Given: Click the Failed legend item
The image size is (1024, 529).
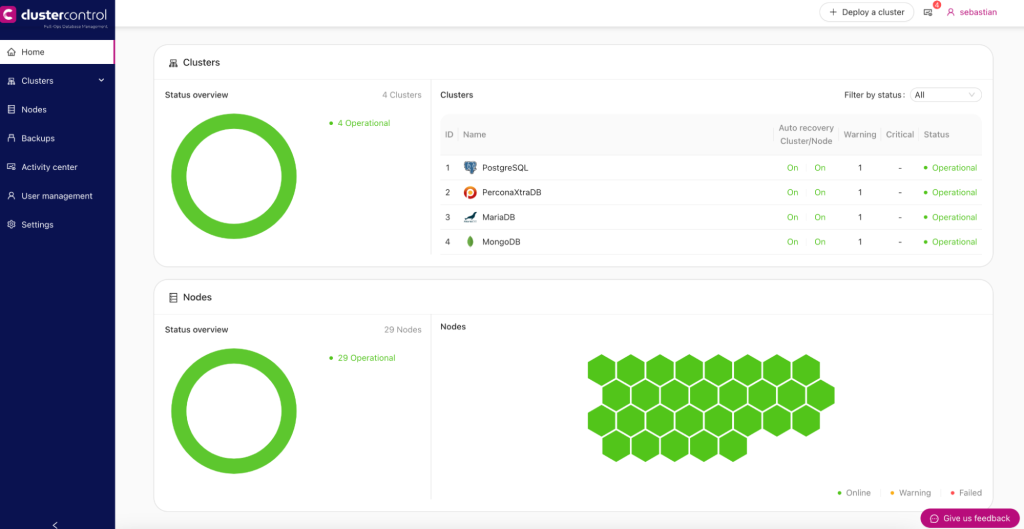Looking at the screenshot, I should [x=966, y=493].
